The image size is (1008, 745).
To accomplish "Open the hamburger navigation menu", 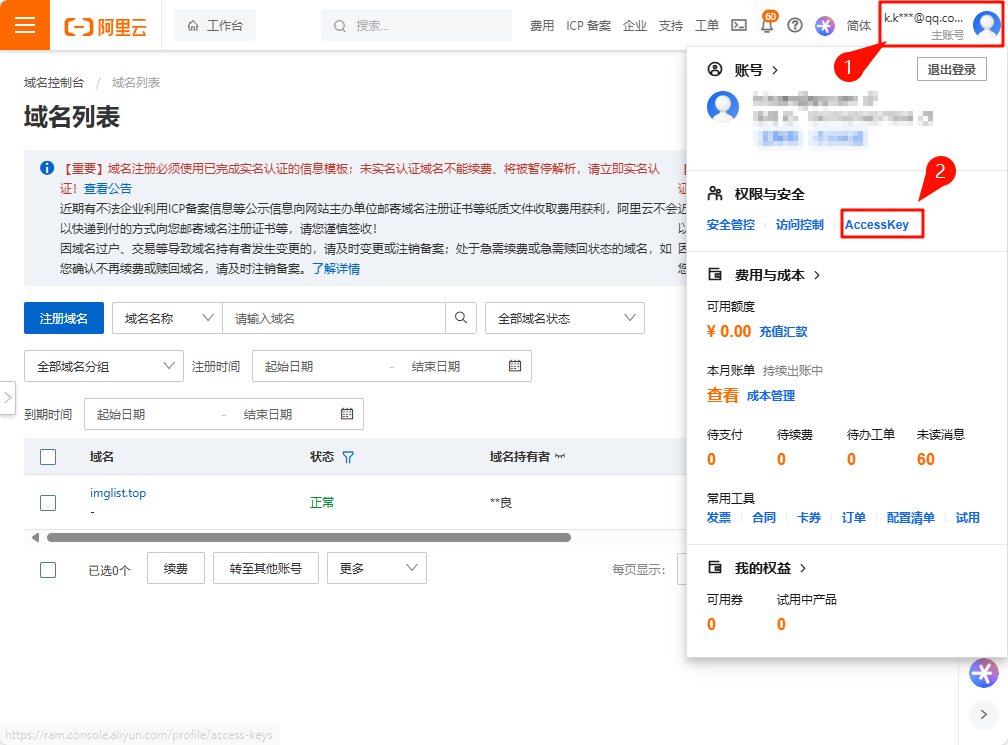I will click(24, 25).
